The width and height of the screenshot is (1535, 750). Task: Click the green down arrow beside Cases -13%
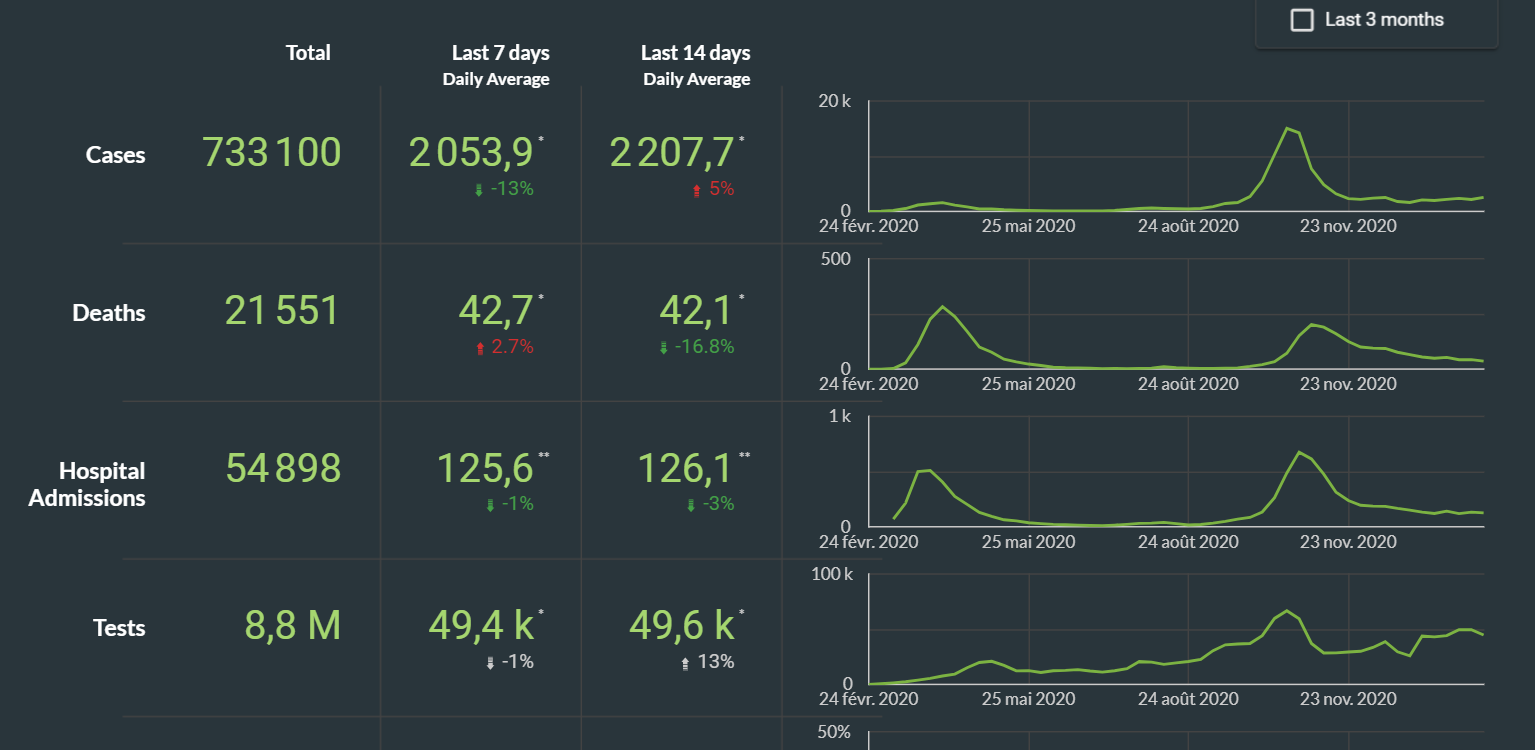click(x=479, y=189)
